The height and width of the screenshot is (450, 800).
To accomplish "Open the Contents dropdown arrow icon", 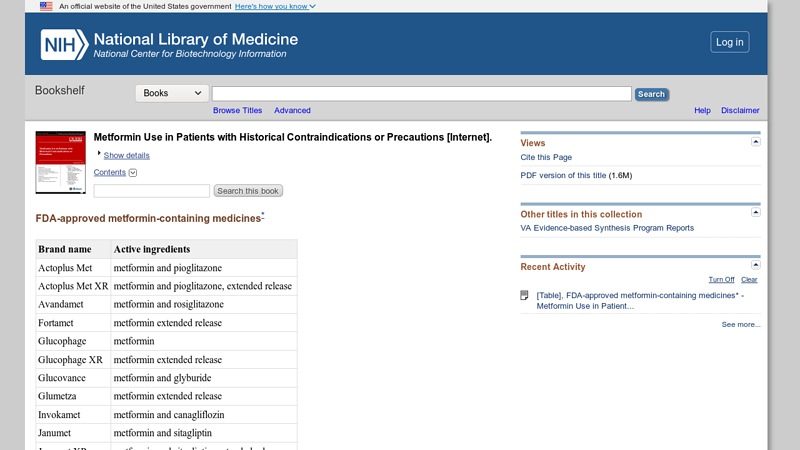I will [x=133, y=172].
